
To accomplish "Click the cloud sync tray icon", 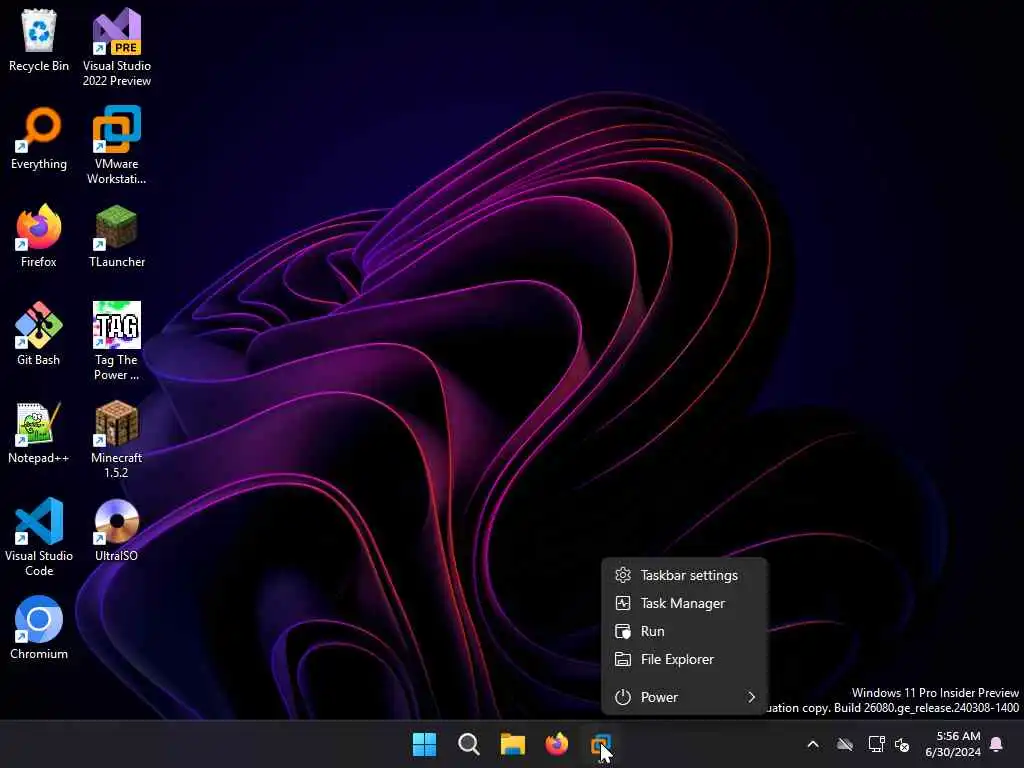I will pyautogui.click(x=845, y=744).
